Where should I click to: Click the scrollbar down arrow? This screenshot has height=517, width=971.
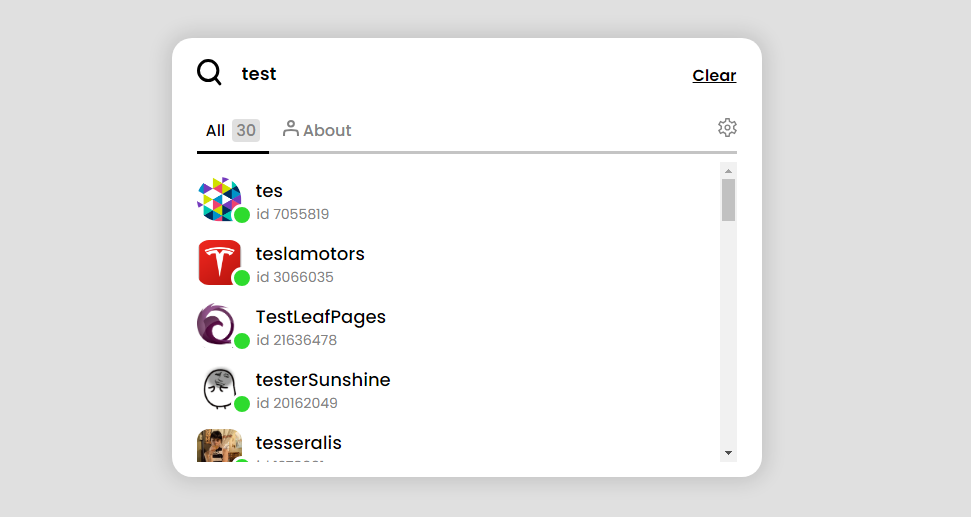click(x=729, y=453)
